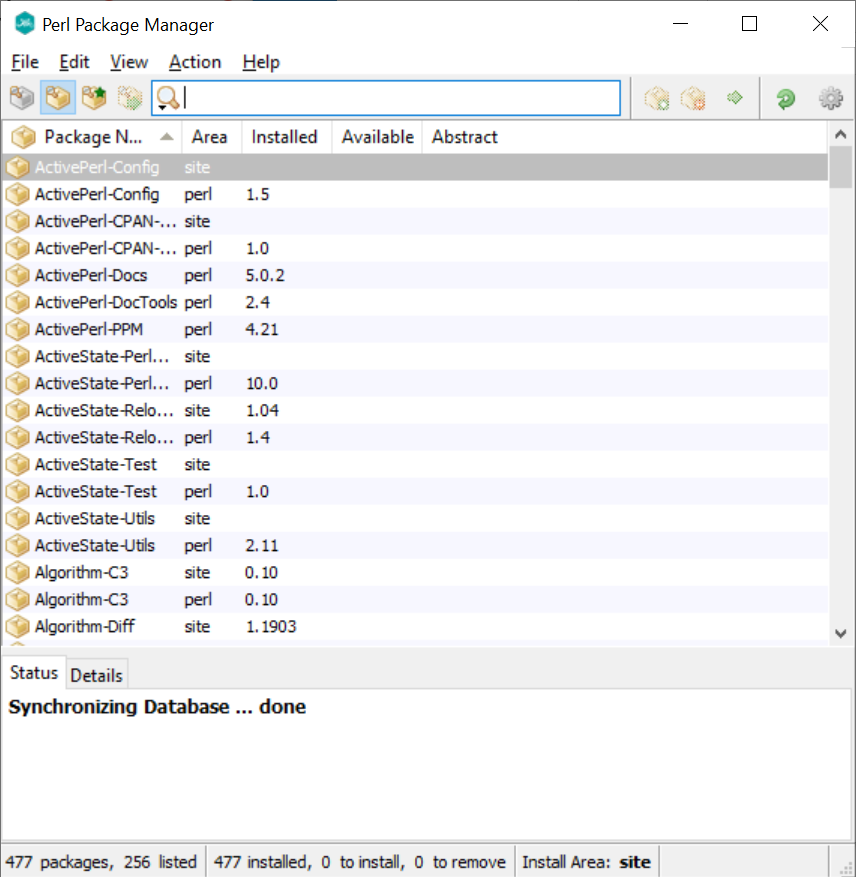Click package icon of ActiveState-Test version 1.0
The width and height of the screenshot is (856, 877).
pyautogui.click(x=17, y=491)
